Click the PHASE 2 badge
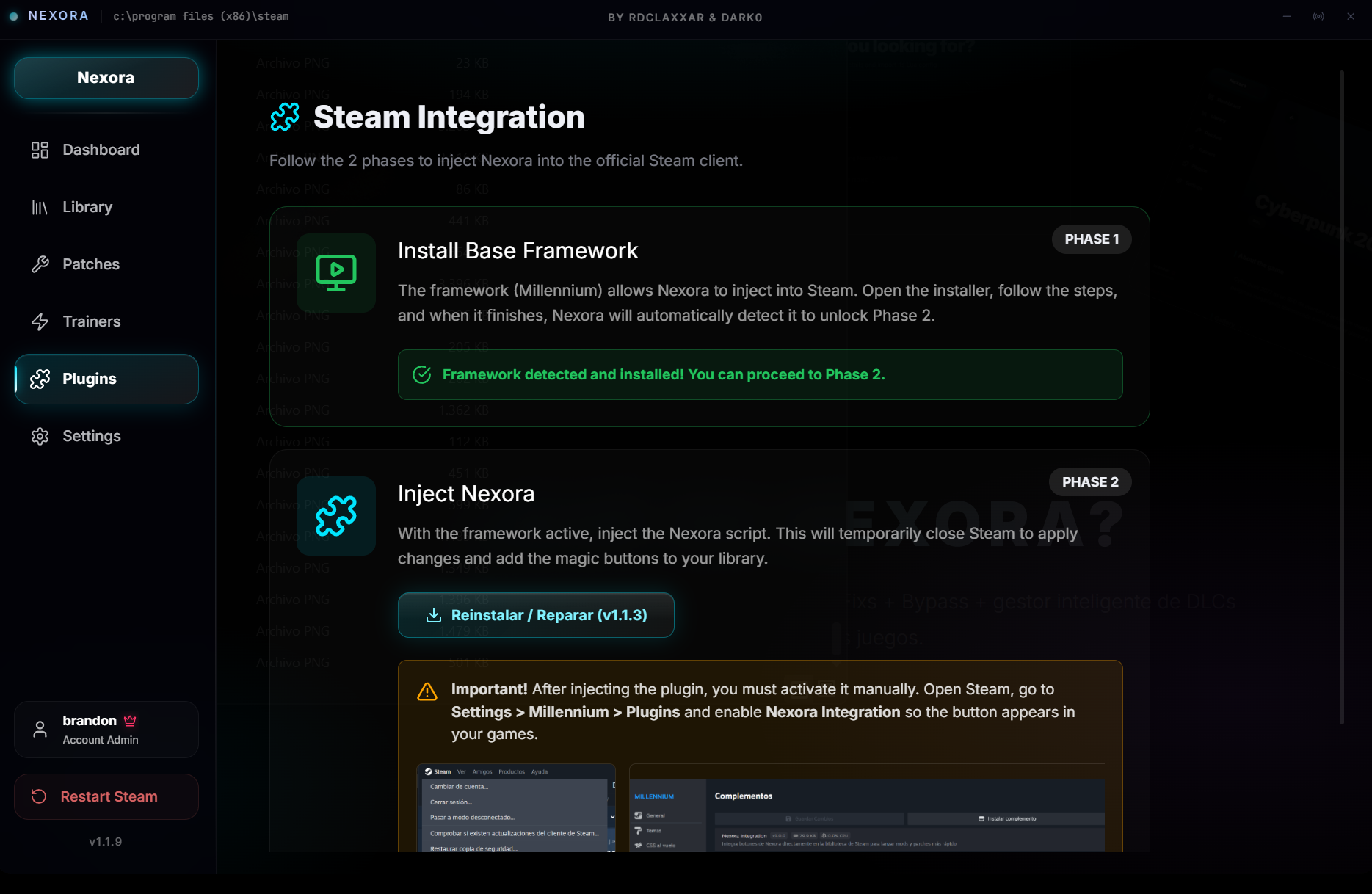 pyautogui.click(x=1090, y=482)
